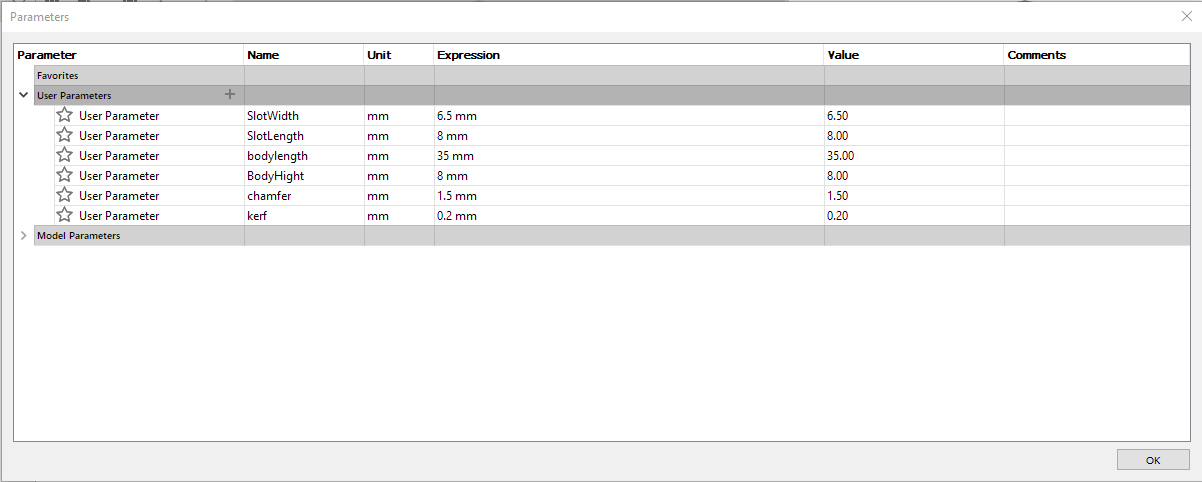Select the 35.00 value cell
This screenshot has height=482, width=1202.
point(914,155)
